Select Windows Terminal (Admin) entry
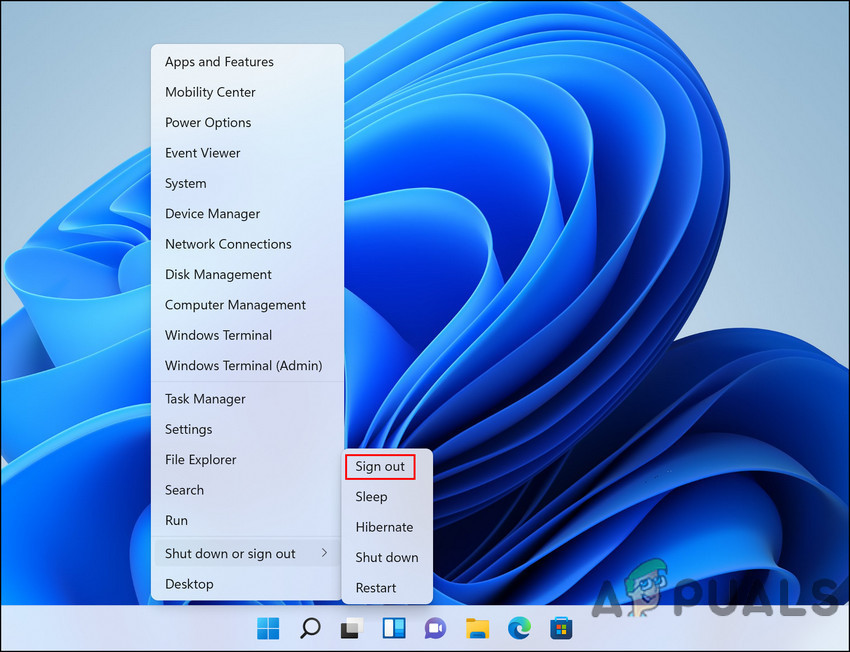The image size is (850, 652). click(x=243, y=366)
